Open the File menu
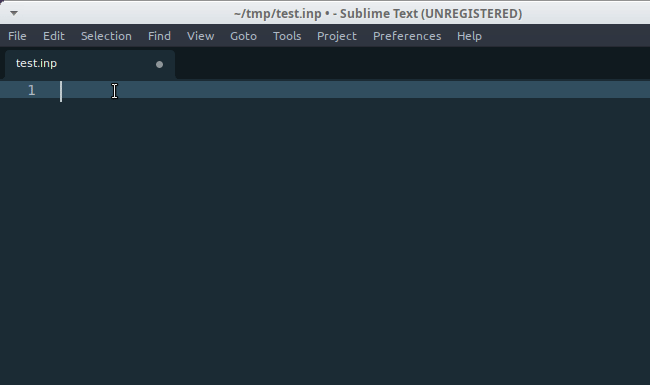 [17, 36]
